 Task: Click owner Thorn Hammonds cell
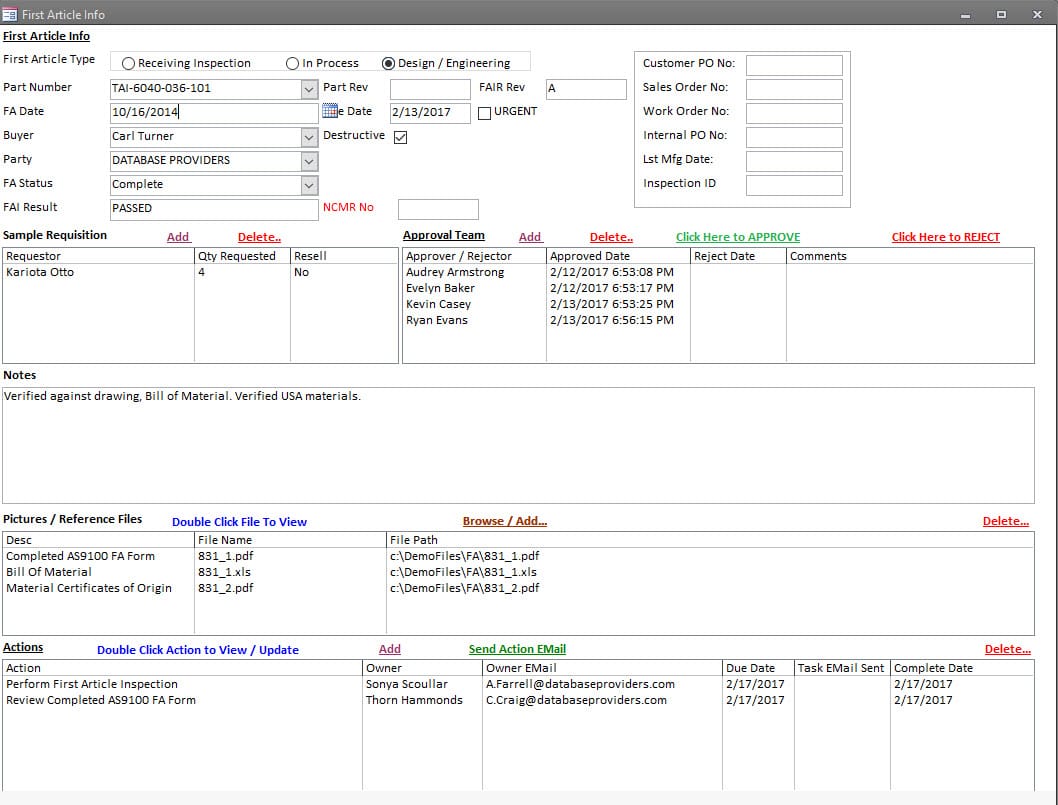pyautogui.click(x=414, y=700)
